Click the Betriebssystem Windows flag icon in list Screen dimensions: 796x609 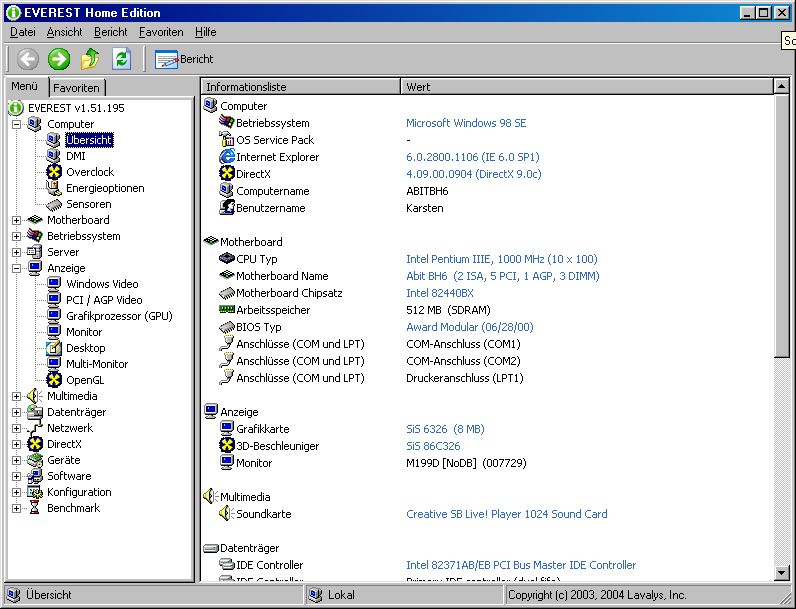click(x=226, y=122)
